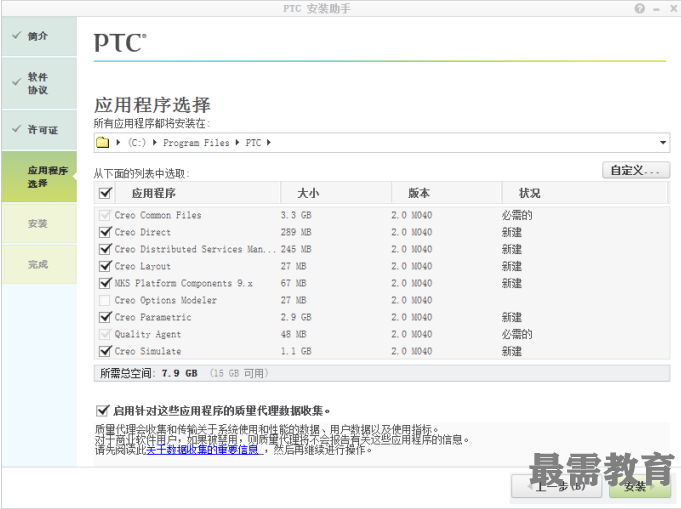Select the 完成 sidebar step
The height and width of the screenshot is (509, 681).
[39, 264]
